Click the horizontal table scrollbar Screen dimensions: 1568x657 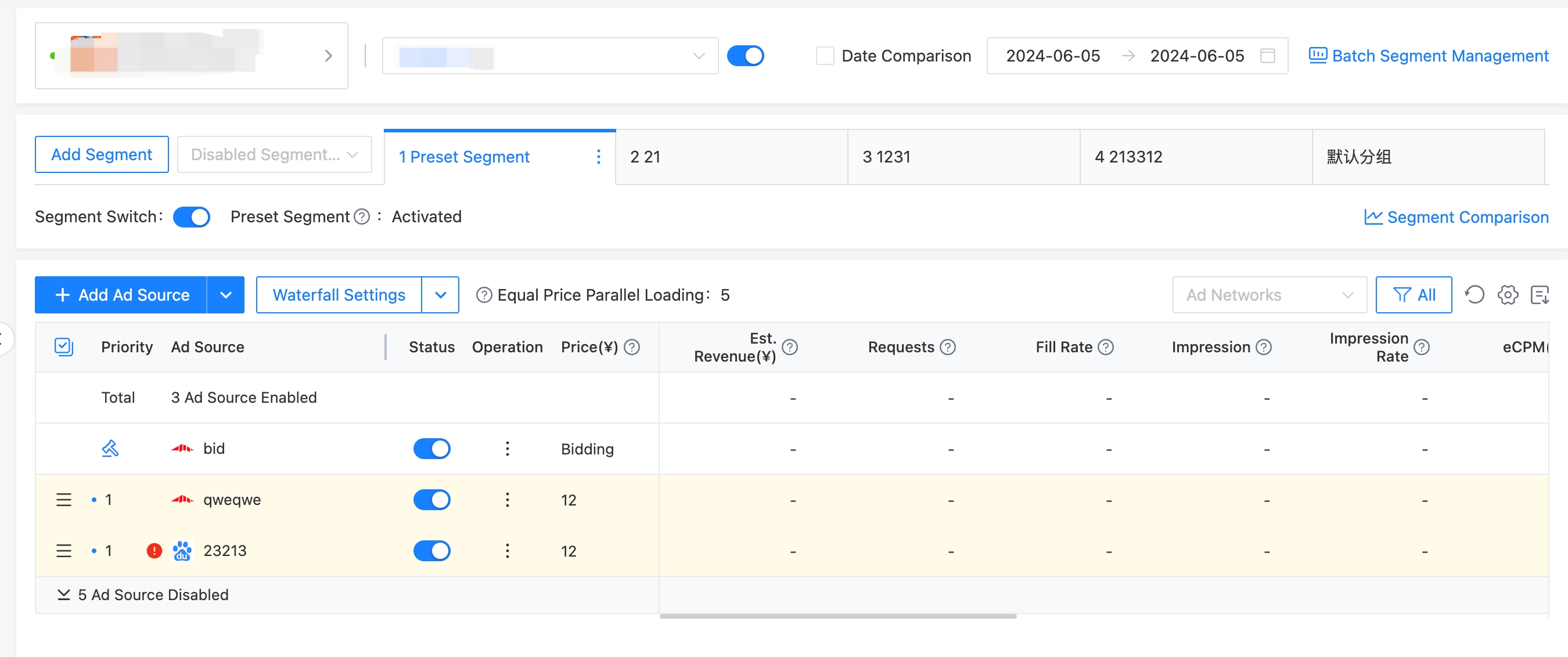837,616
